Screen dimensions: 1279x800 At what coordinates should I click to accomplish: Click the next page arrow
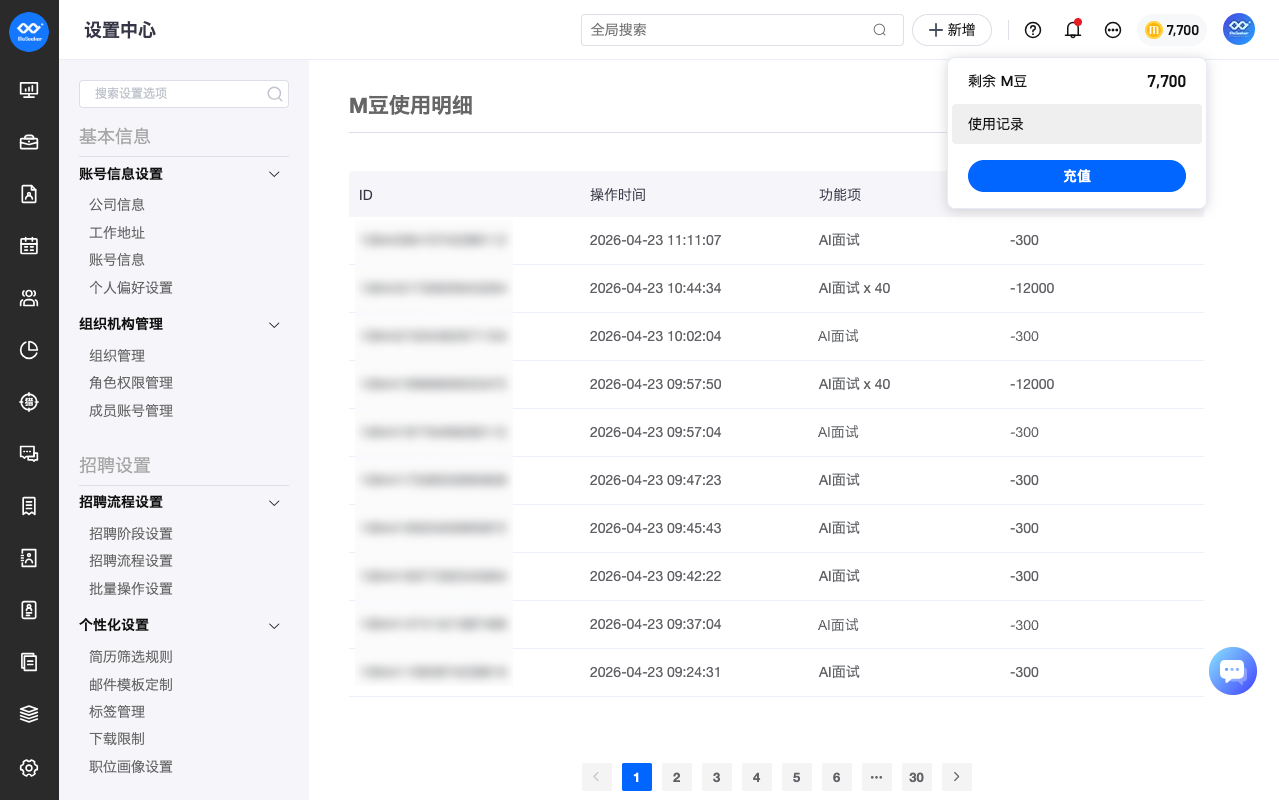click(956, 777)
